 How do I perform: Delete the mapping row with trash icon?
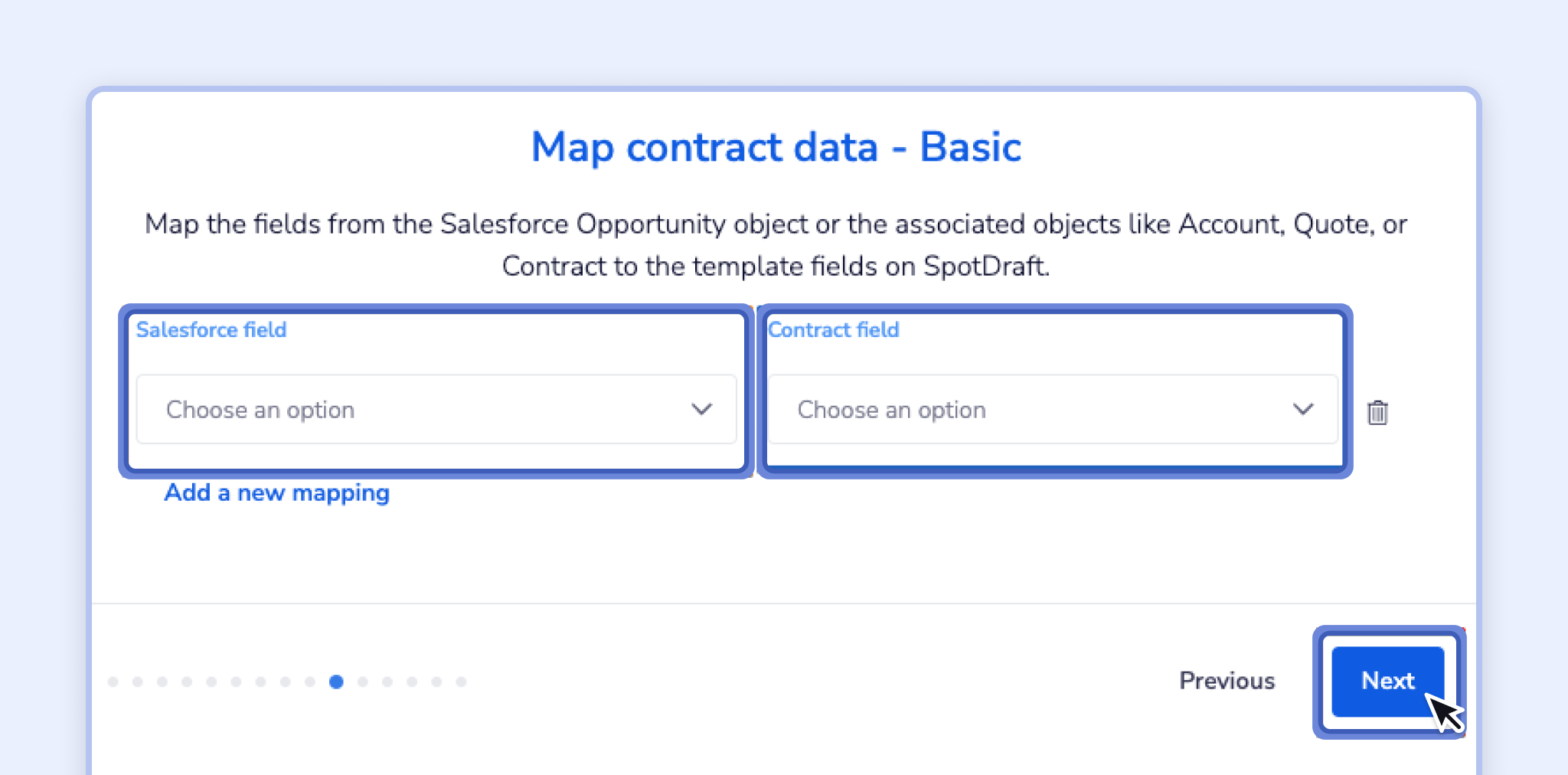click(1377, 412)
